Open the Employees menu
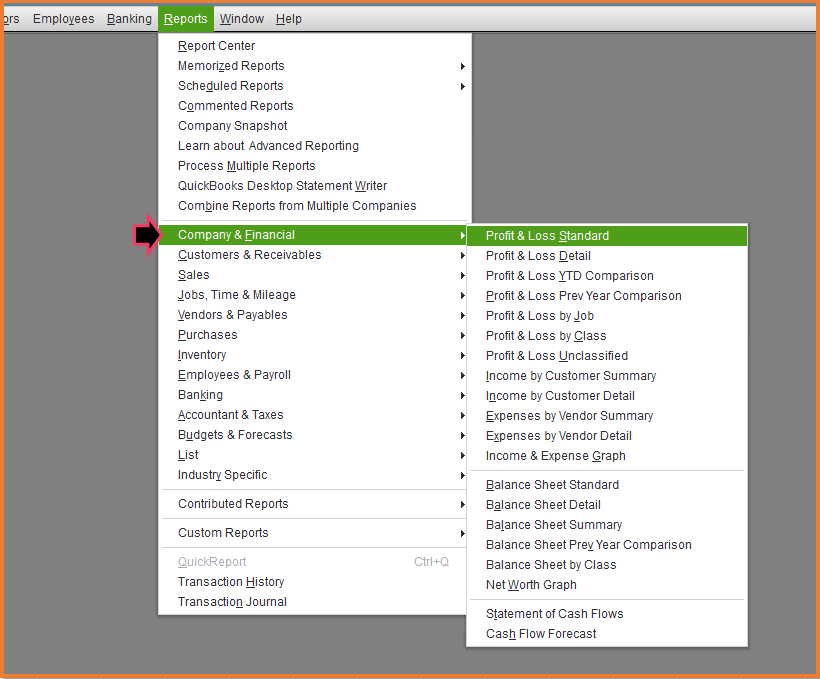The height and width of the screenshot is (679, 820). [63, 19]
